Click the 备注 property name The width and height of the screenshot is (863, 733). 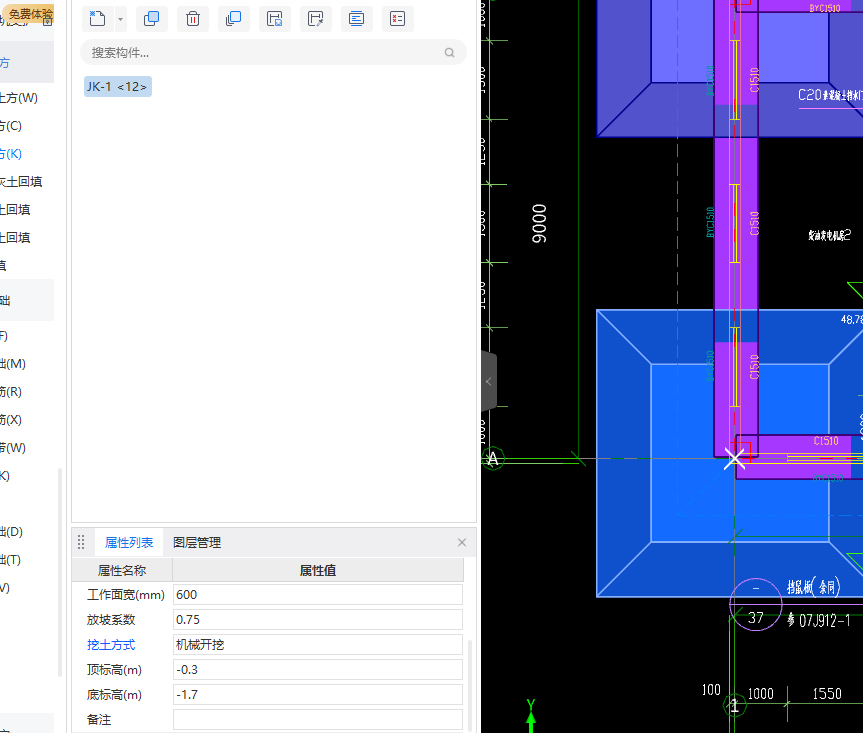pyautogui.click(x=99, y=720)
